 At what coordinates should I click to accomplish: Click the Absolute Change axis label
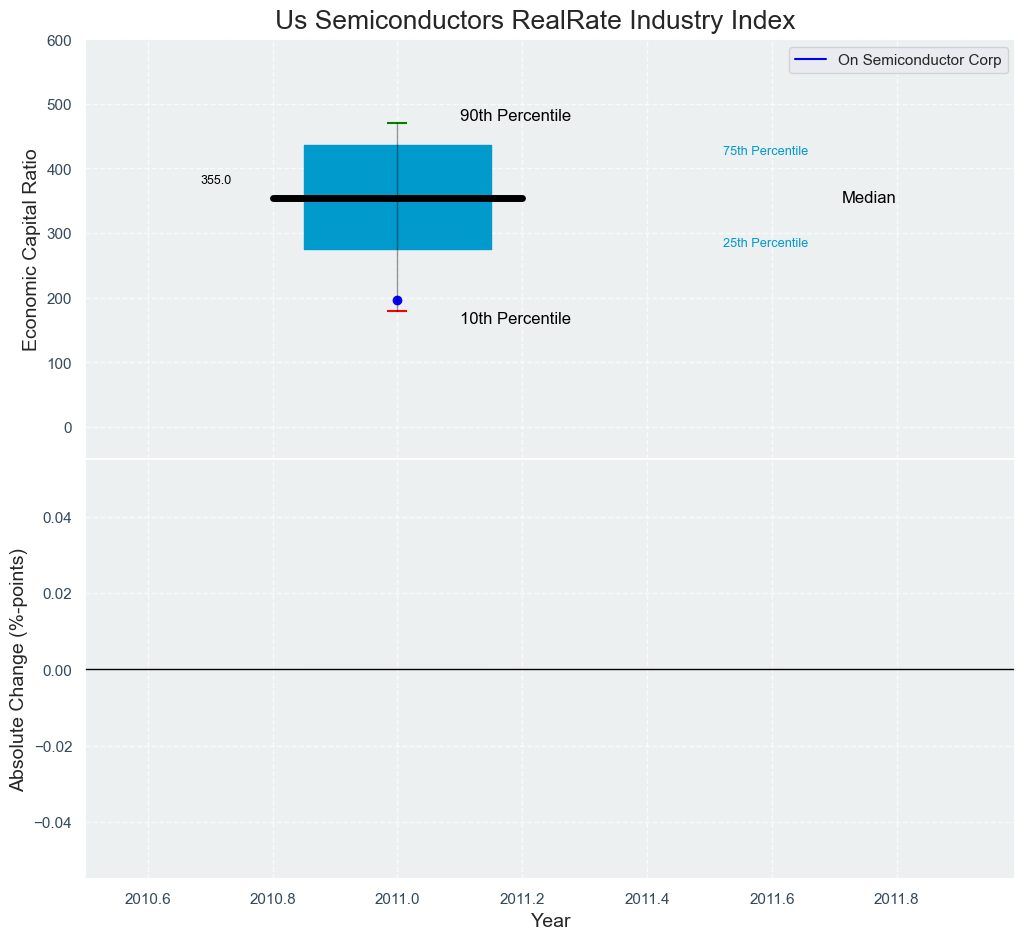tap(17, 670)
